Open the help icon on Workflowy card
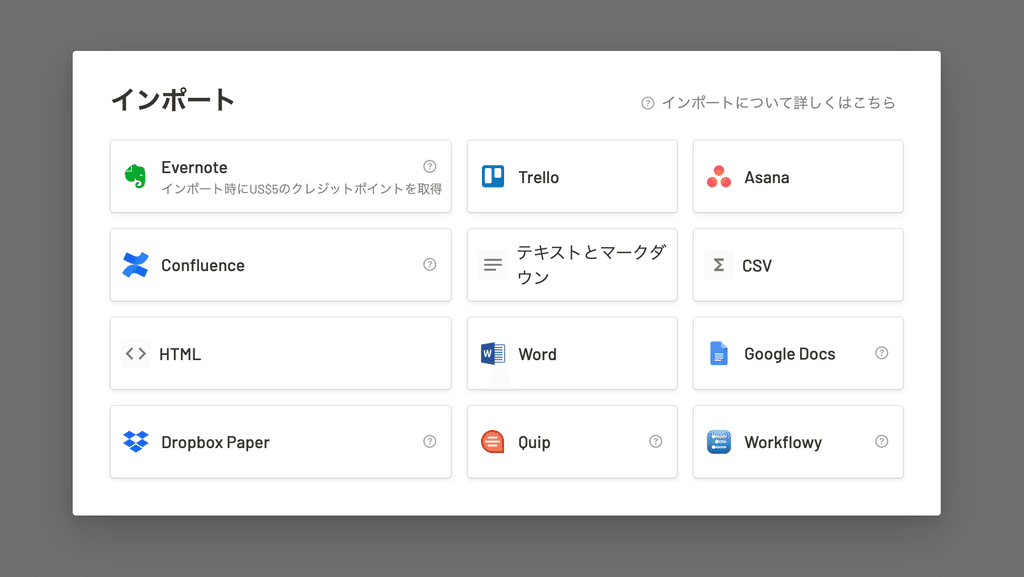The width and height of the screenshot is (1024, 577). pyautogui.click(x=882, y=441)
